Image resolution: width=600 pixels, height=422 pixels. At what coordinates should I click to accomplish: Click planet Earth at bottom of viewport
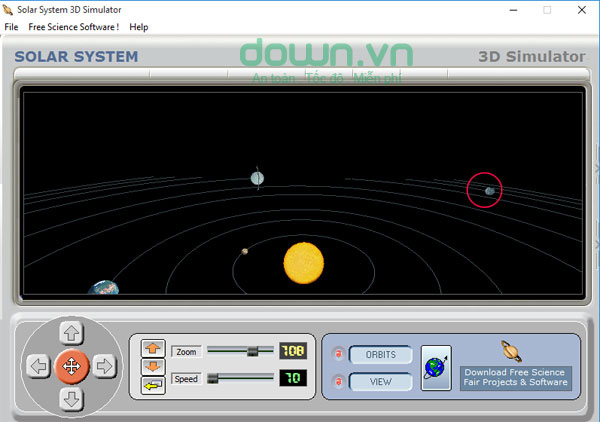coord(104,287)
